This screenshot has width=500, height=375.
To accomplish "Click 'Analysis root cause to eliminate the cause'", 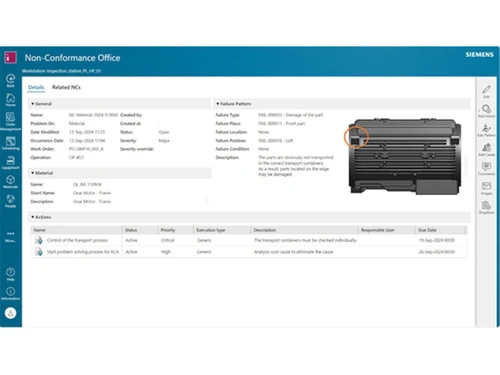I will (x=293, y=252).
